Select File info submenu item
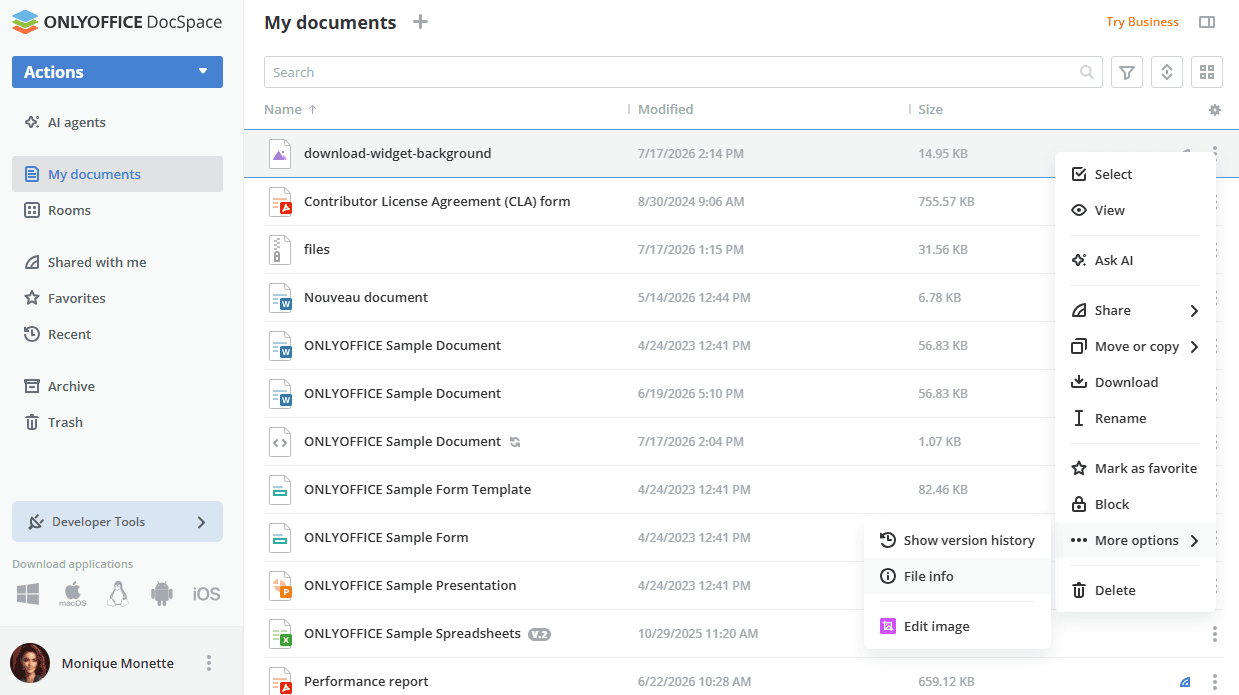Image resolution: width=1239 pixels, height=695 pixels. click(x=957, y=576)
